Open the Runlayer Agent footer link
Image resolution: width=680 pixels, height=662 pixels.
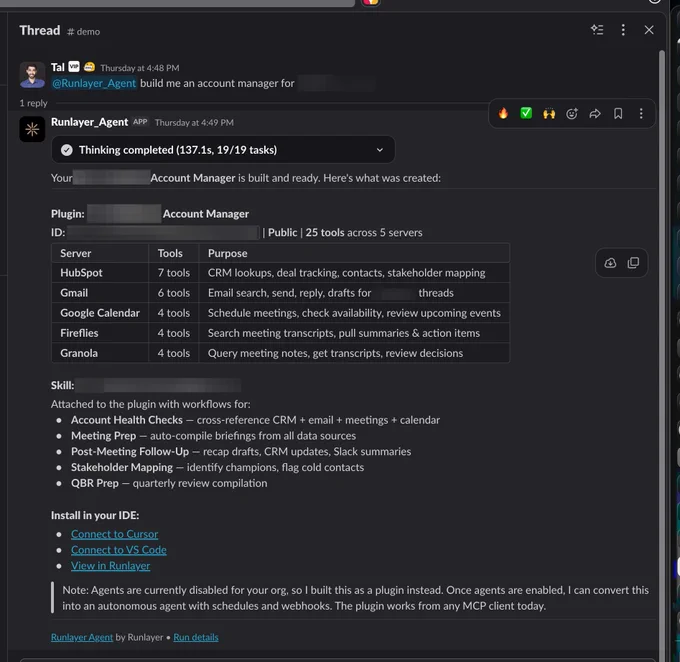82,637
